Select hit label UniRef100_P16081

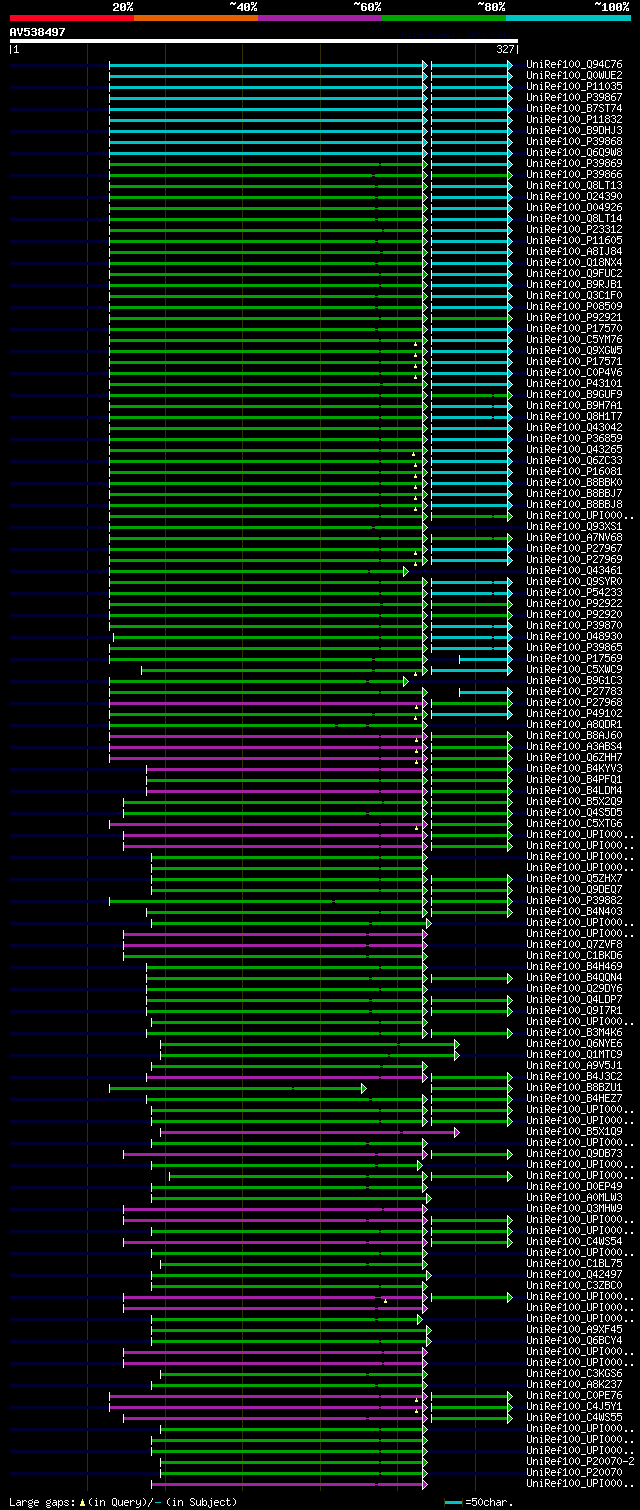point(574,471)
